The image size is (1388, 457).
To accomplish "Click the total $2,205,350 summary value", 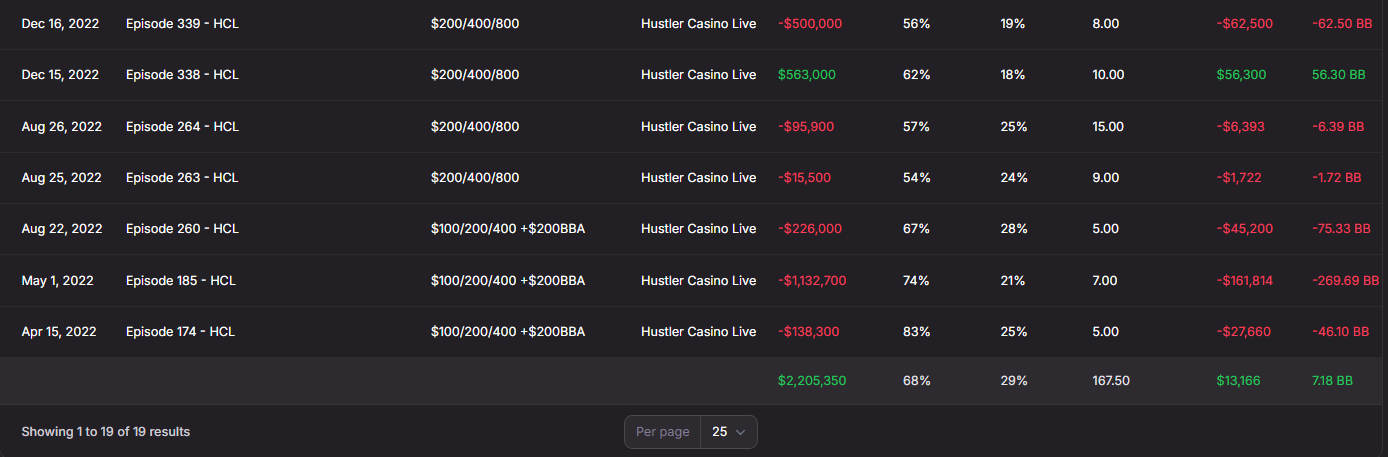I will coord(811,381).
